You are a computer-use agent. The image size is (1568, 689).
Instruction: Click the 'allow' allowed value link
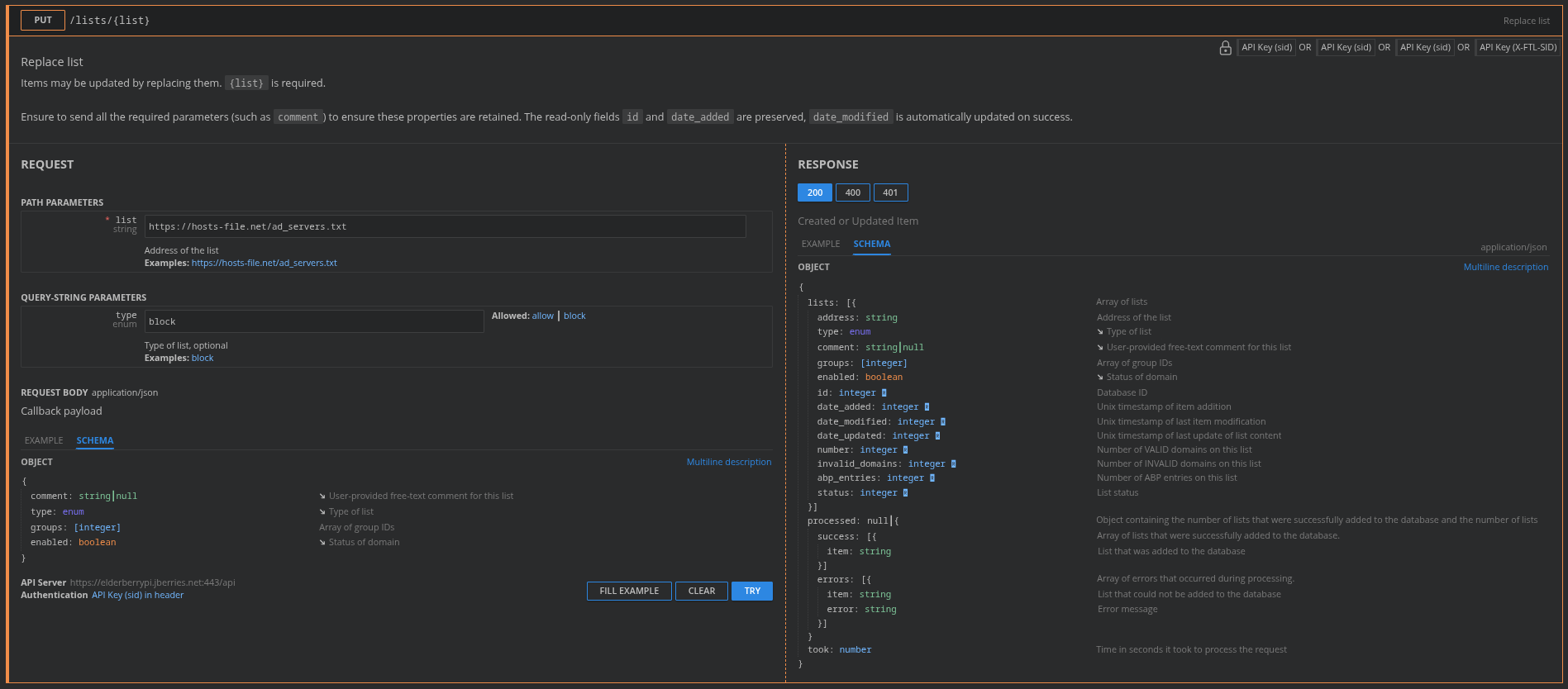tap(542, 316)
